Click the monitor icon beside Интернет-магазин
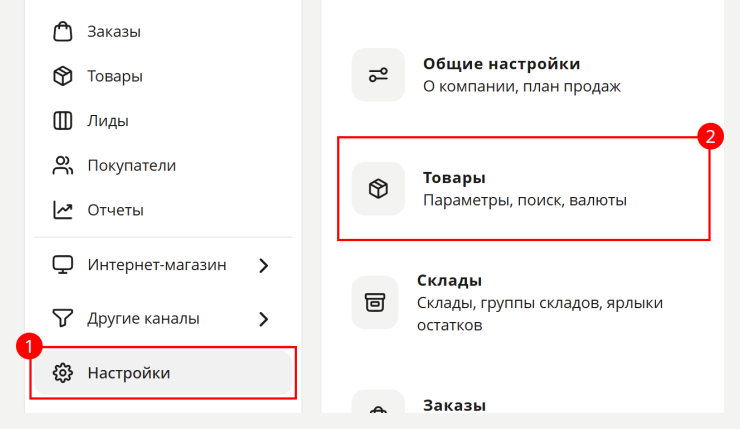This screenshot has width=740, height=429. [62, 265]
